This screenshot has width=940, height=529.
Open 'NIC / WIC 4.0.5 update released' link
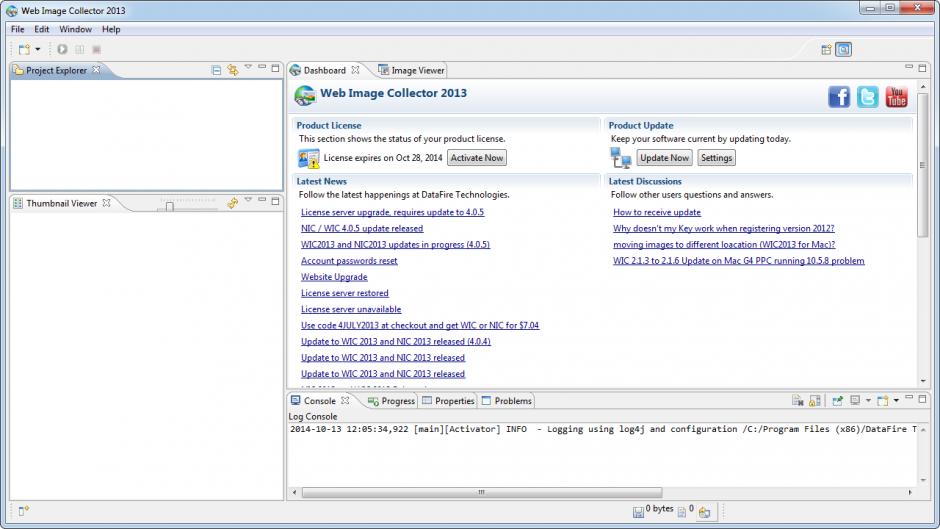click(362, 229)
